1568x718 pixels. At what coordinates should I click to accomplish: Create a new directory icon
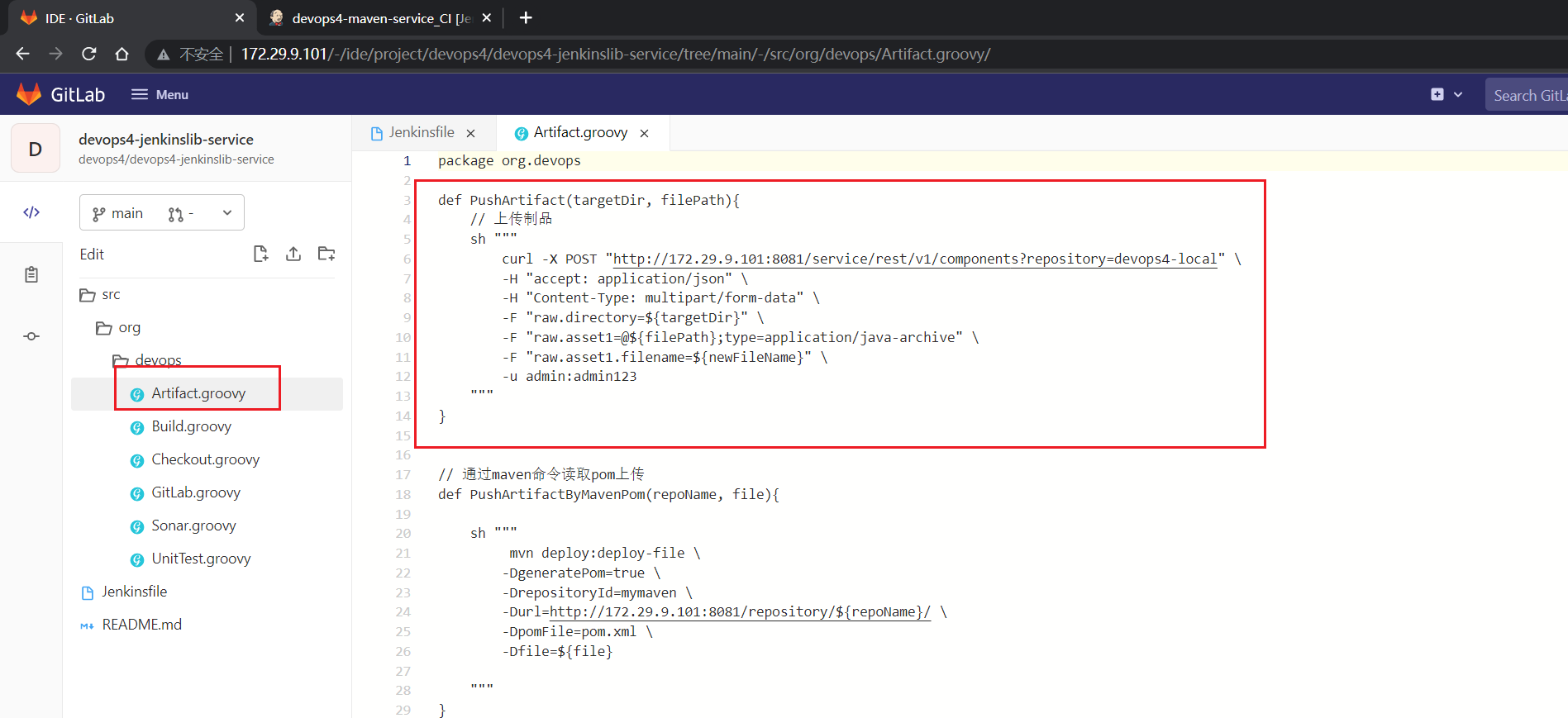point(326,254)
